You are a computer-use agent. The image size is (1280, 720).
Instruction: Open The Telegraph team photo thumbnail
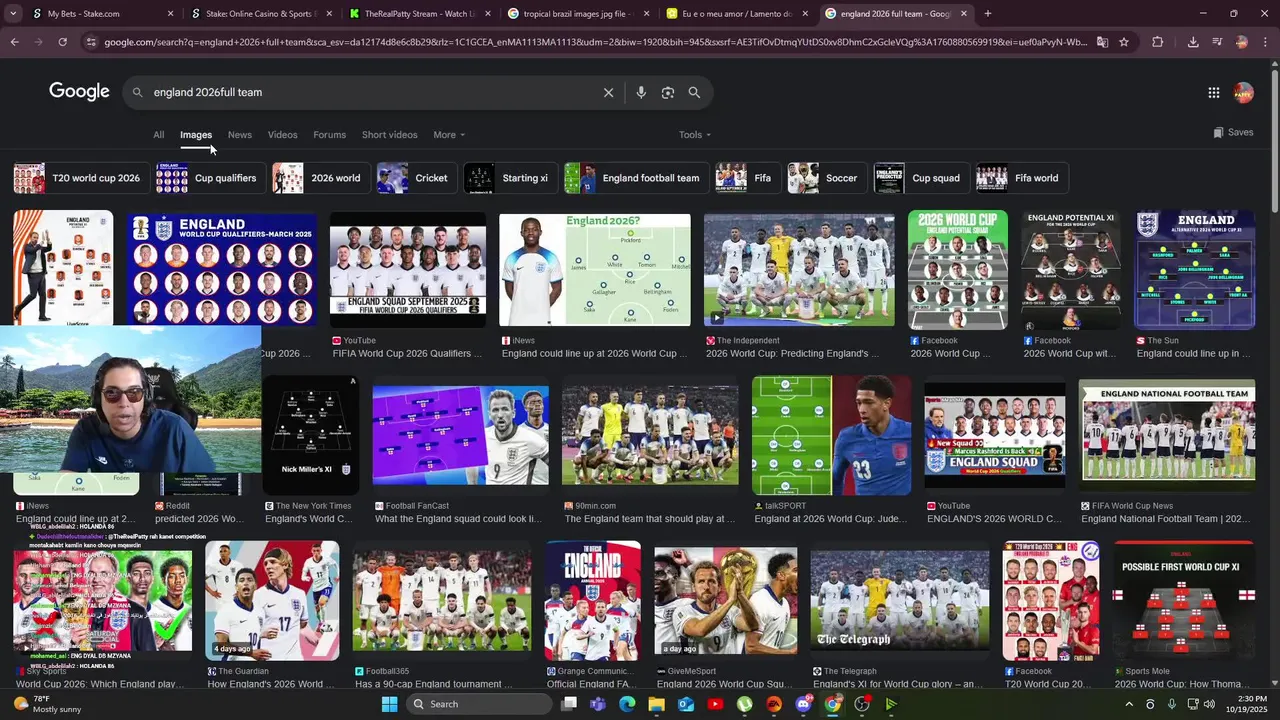[900, 600]
